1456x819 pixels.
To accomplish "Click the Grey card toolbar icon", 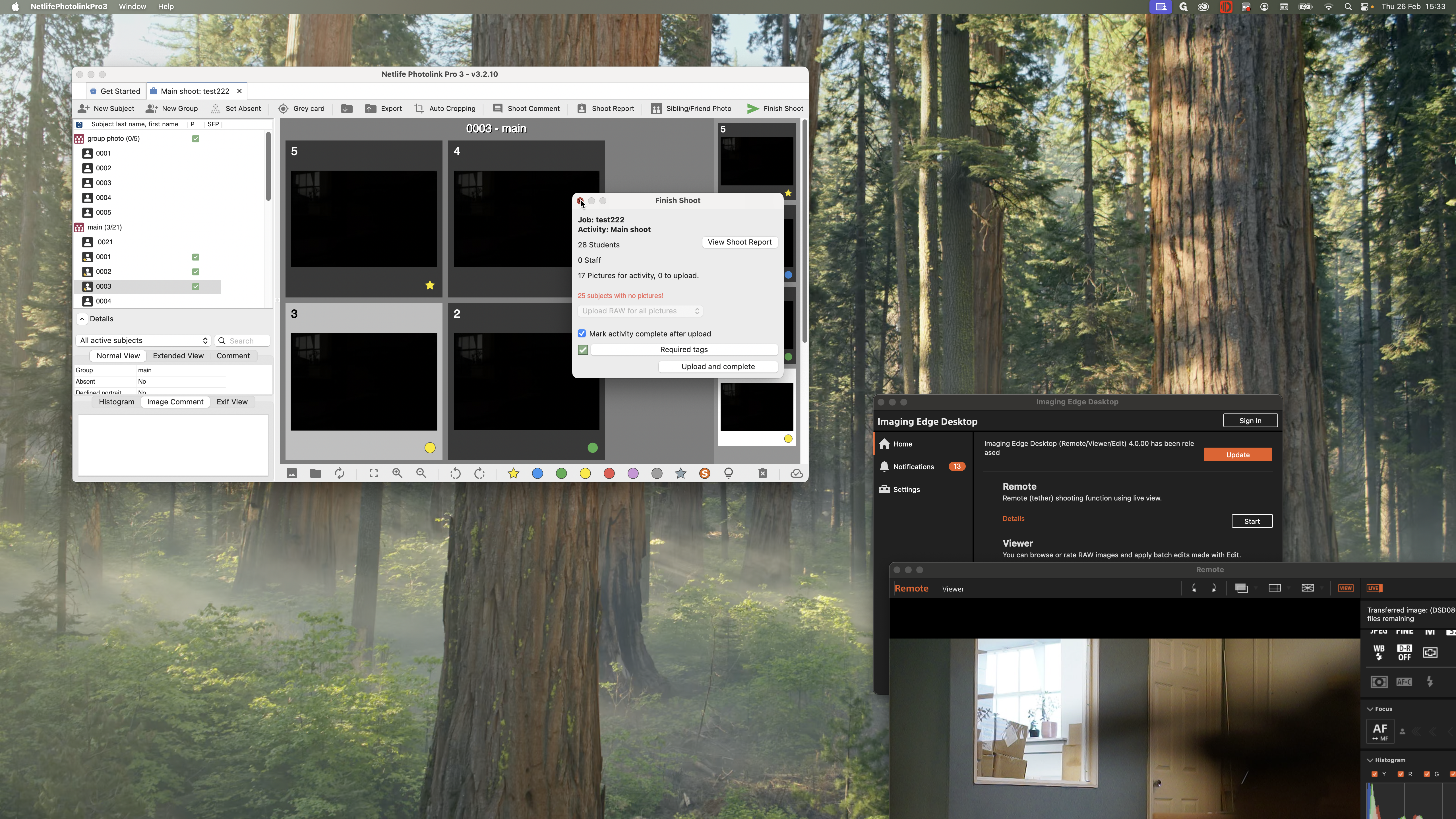I will pyautogui.click(x=283, y=109).
